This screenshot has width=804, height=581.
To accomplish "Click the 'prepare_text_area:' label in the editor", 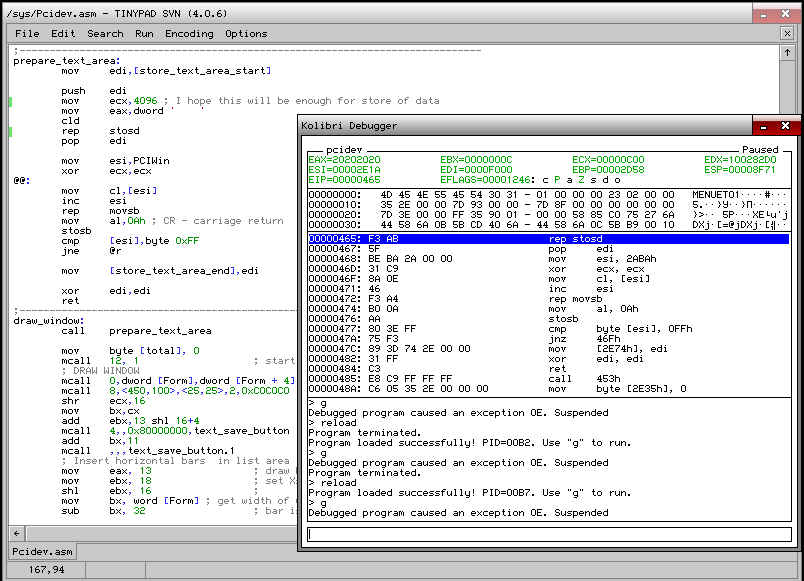I will 66,61.
